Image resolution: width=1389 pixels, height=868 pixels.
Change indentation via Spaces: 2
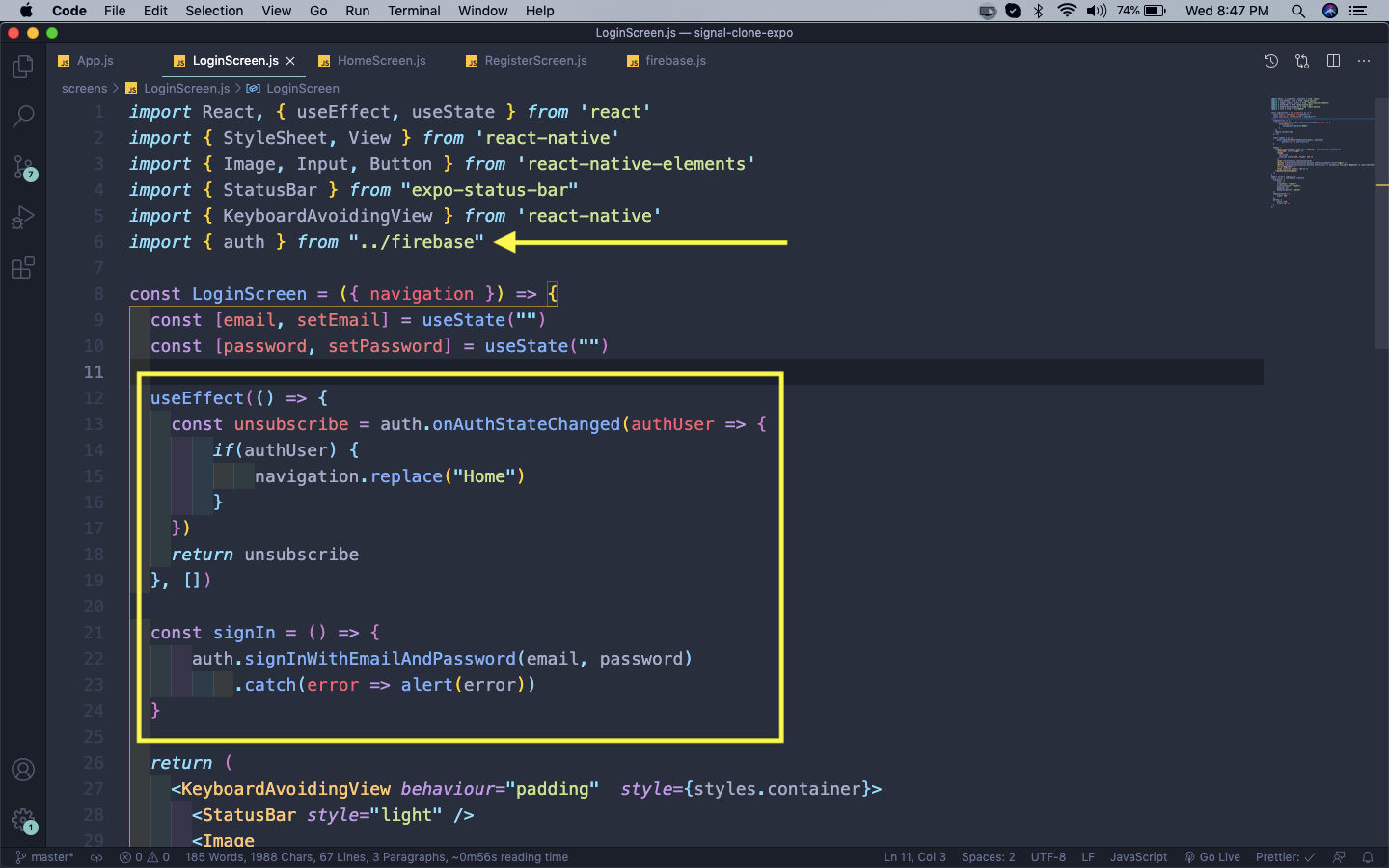point(989,857)
